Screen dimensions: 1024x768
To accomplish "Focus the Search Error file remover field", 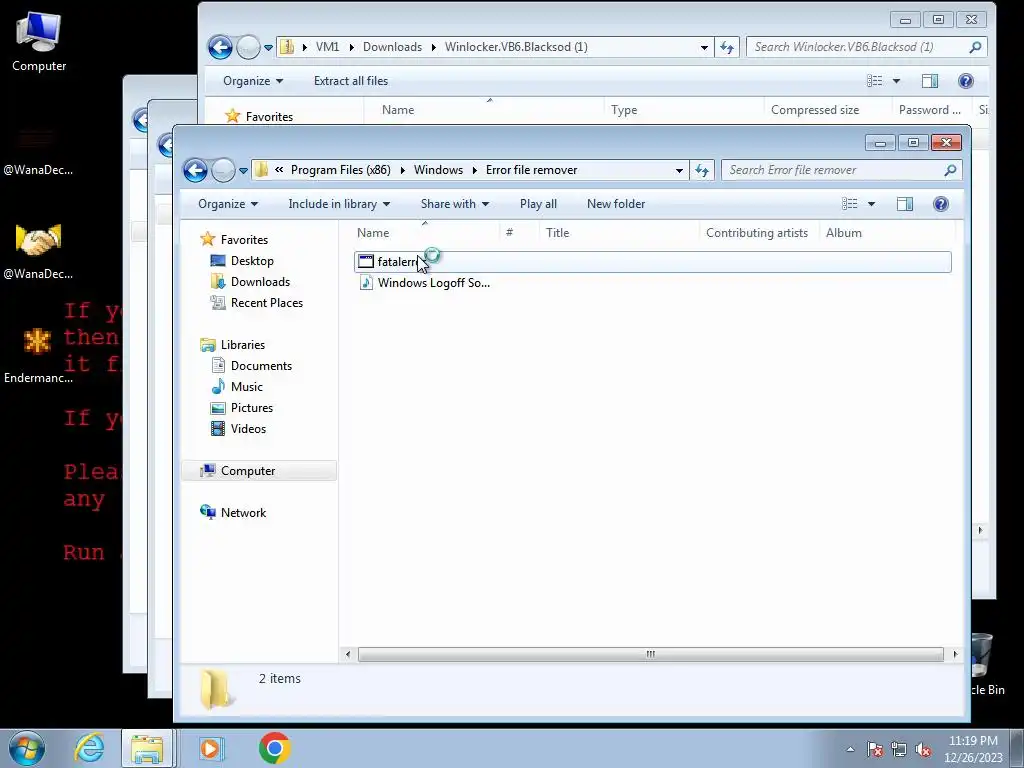I will pos(841,170).
